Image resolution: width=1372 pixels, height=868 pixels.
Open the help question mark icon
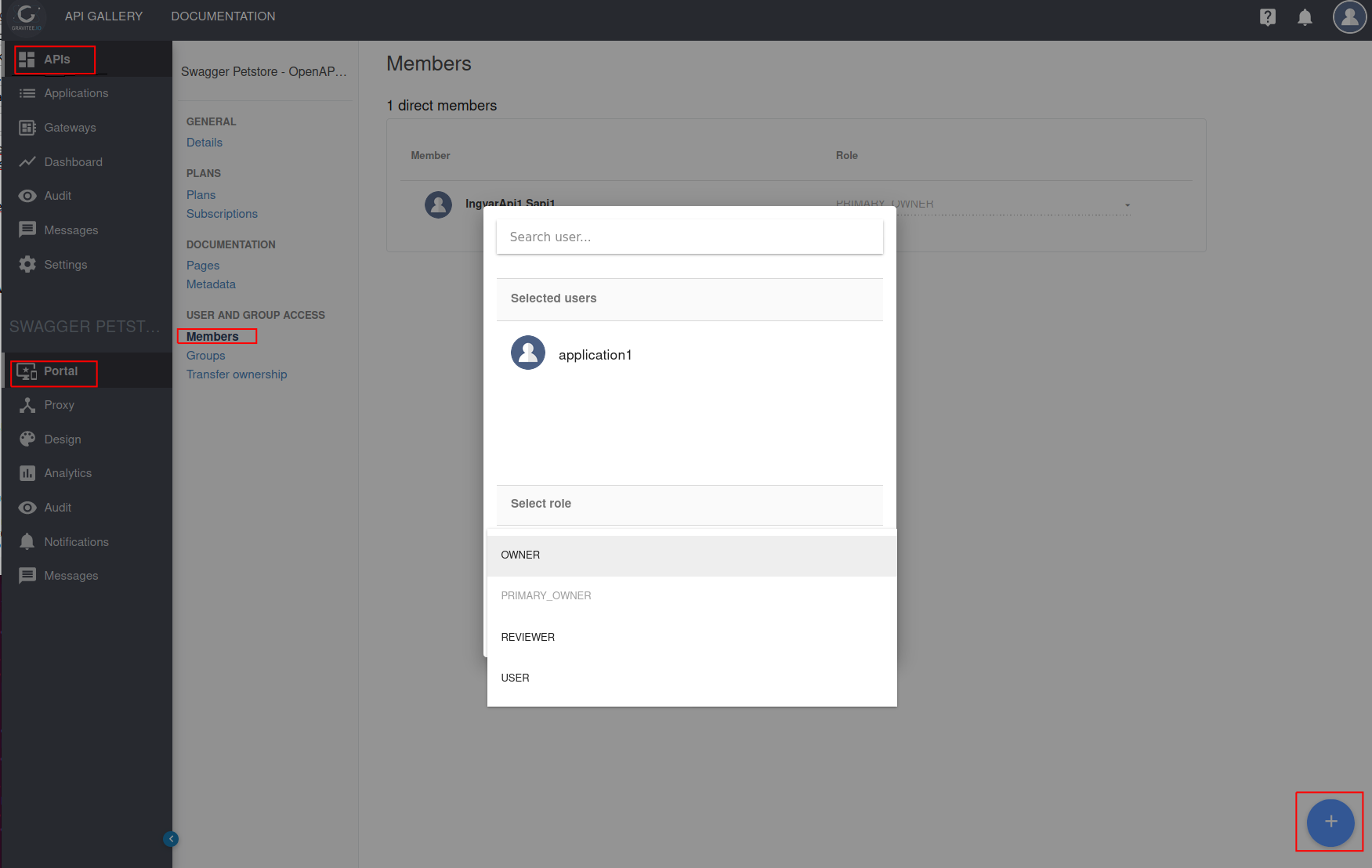(1268, 17)
